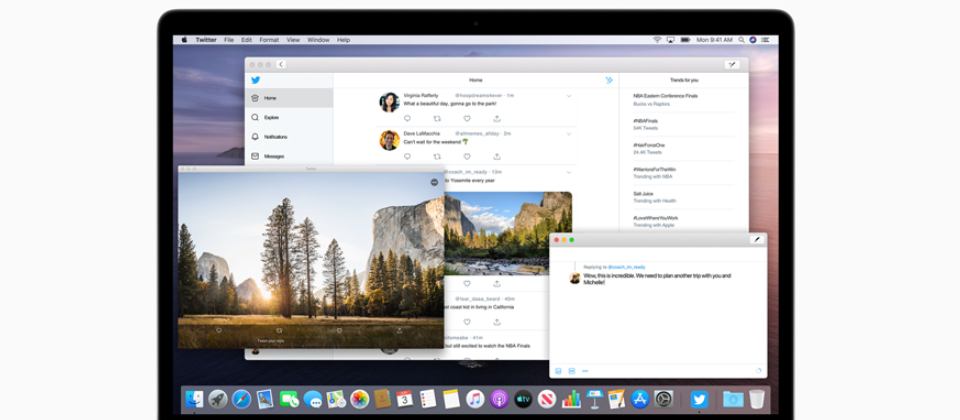Open the Format menu
Screen dimensions: 960x420
tap(269, 40)
